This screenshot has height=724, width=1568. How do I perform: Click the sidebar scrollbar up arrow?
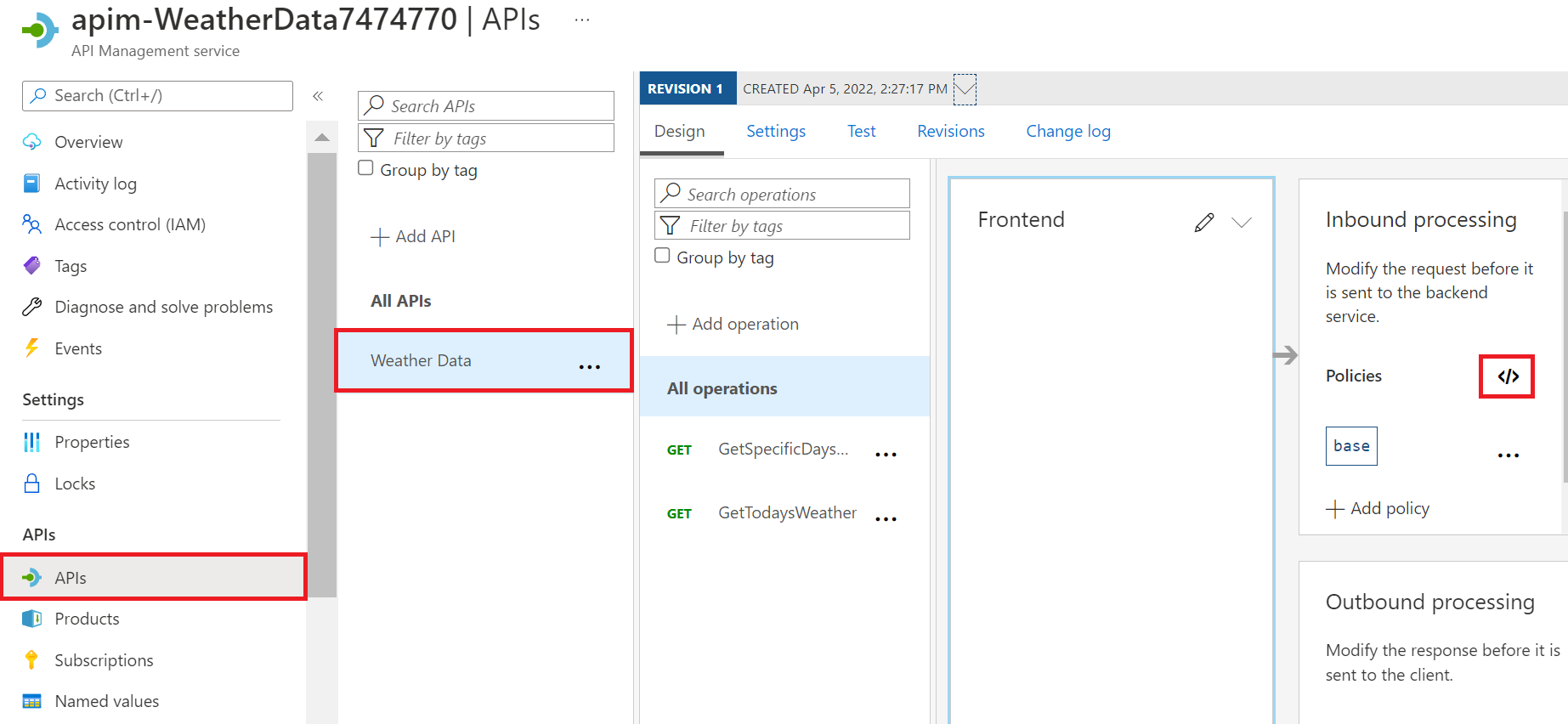coord(321,138)
